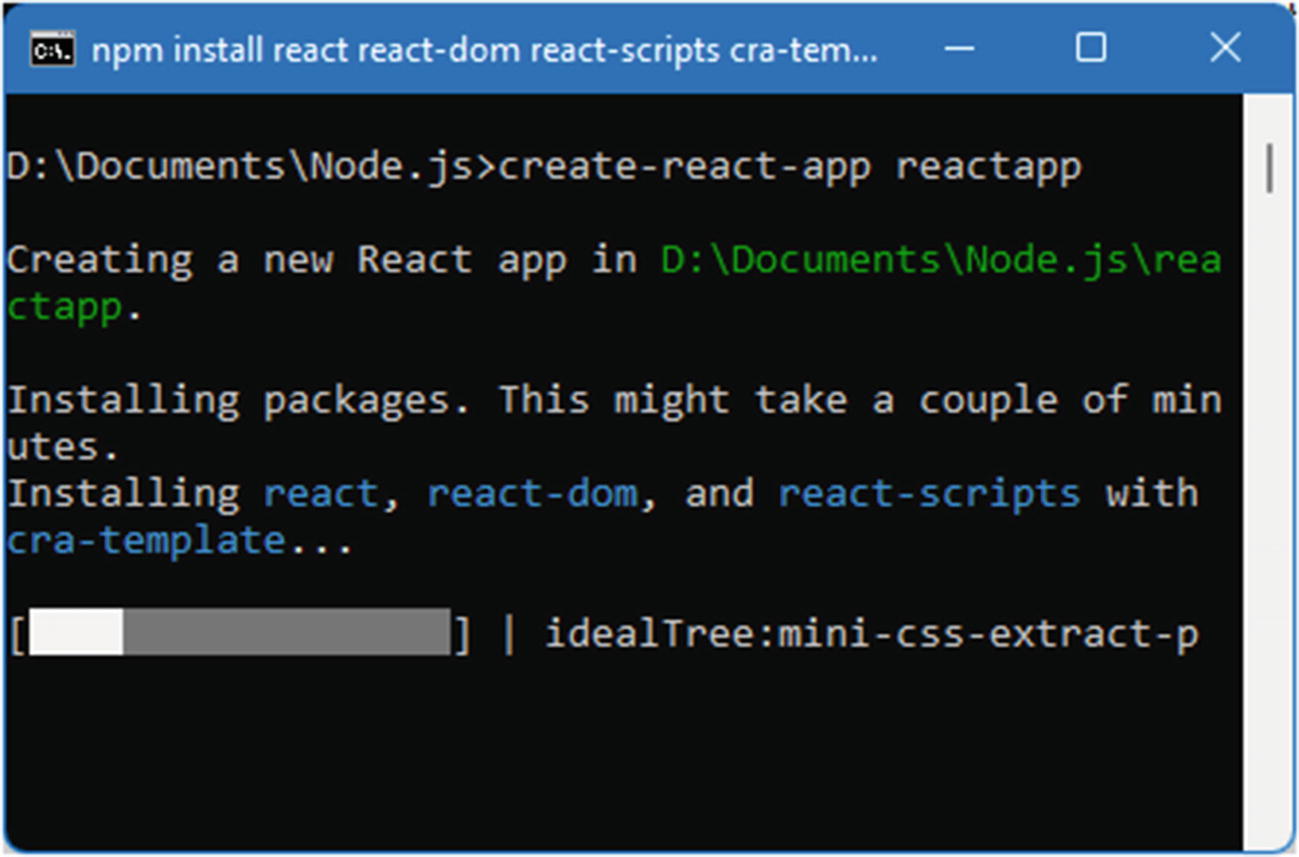Click the 'create-react-app' command text
The image size is (1299, 857).
[684, 167]
